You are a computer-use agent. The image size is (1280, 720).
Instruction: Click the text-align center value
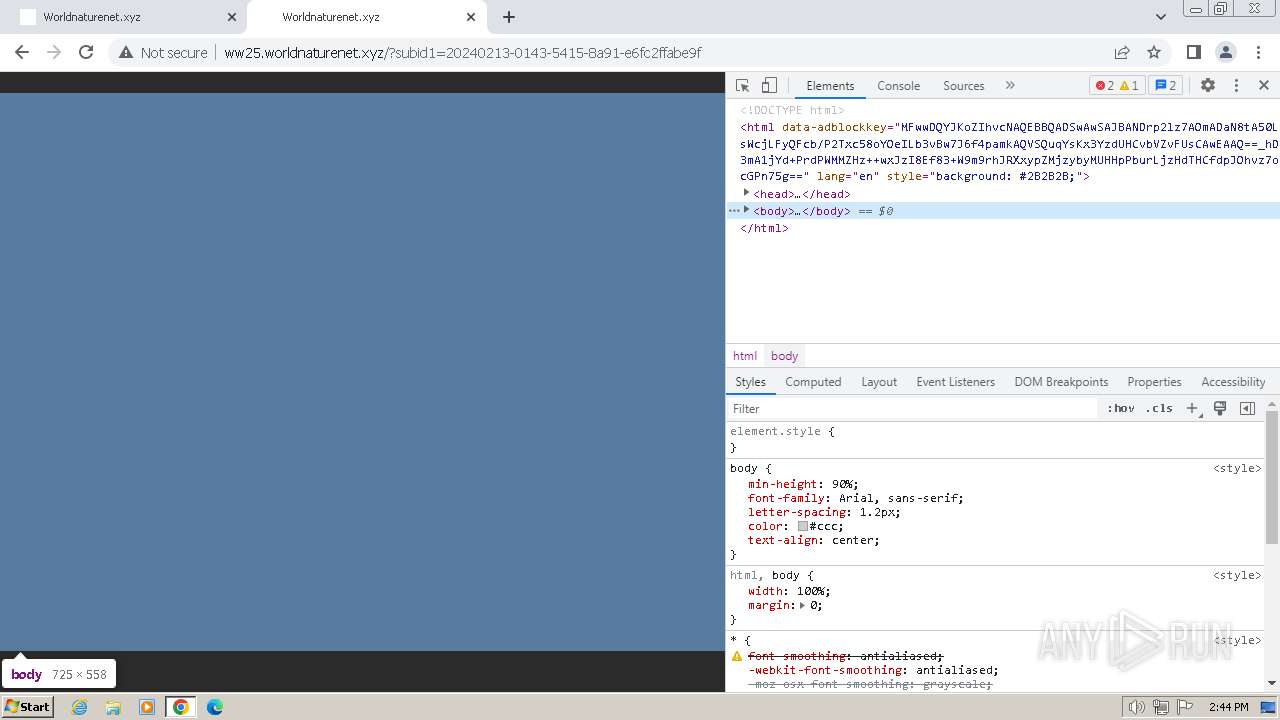pos(855,540)
